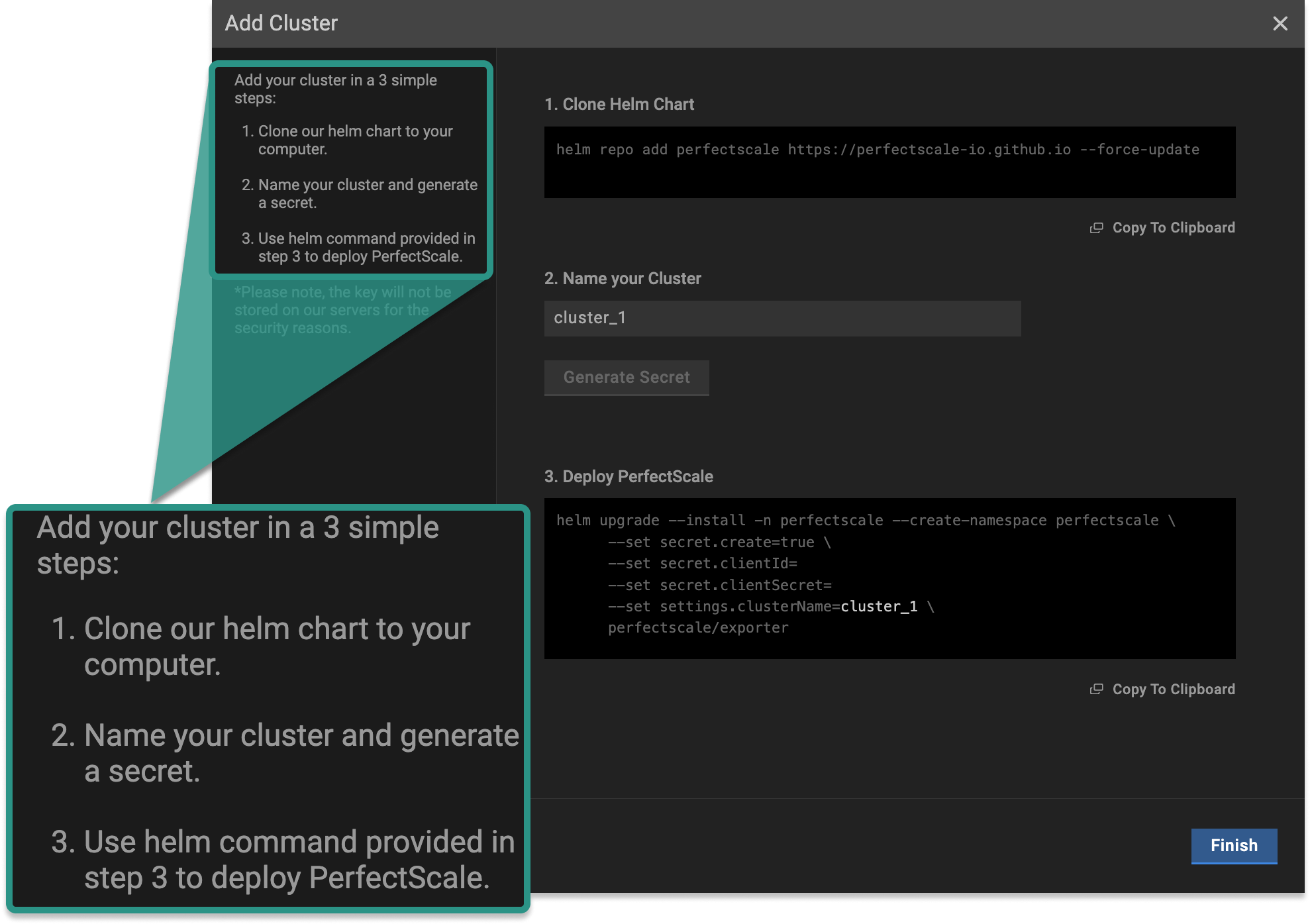Click the '3. Deploy PerfectScale' heading
Screen dimensions: 1310x924
pos(628,477)
